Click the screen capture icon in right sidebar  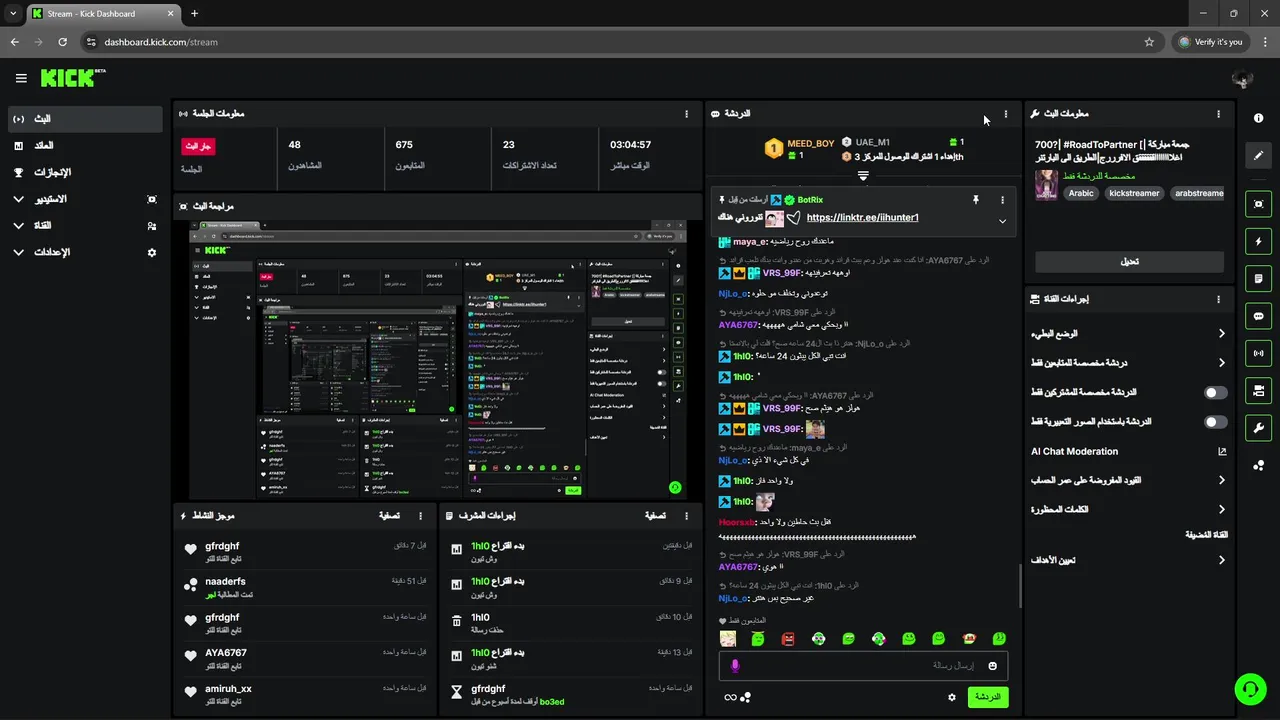coord(1258,204)
